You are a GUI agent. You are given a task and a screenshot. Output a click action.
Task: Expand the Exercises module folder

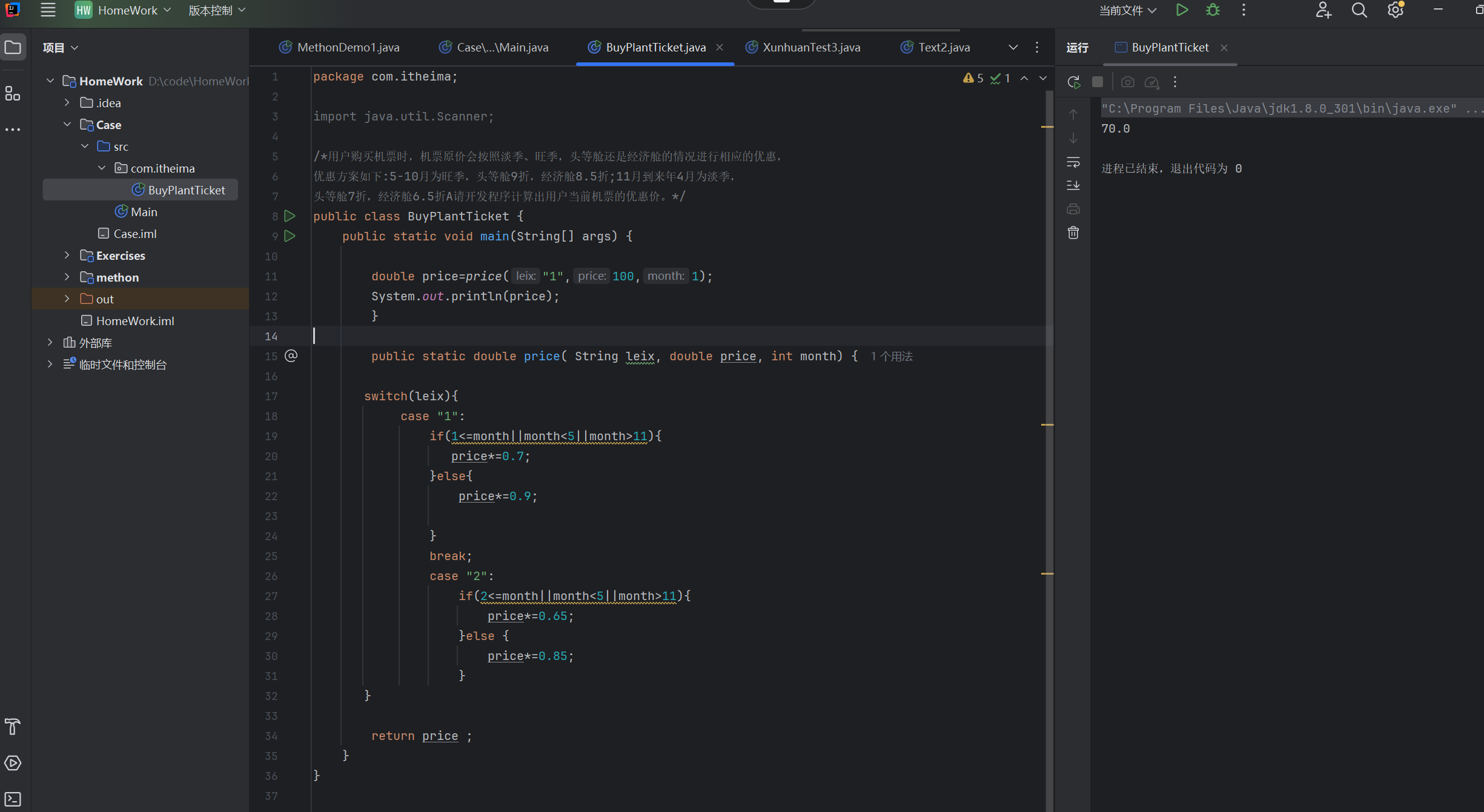pyautogui.click(x=67, y=256)
